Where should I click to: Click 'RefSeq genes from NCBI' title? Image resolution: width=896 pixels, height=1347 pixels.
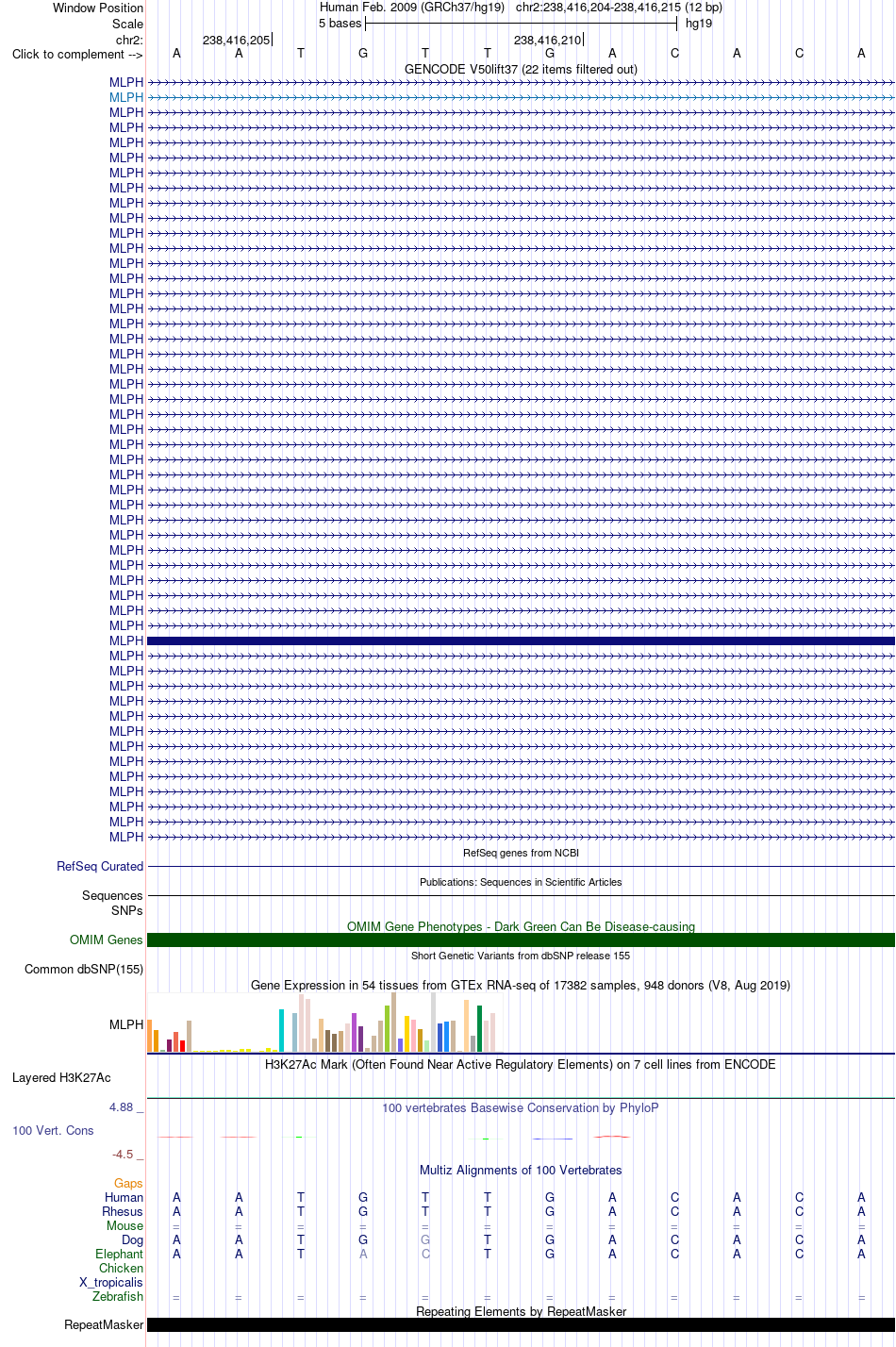[521, 853]
